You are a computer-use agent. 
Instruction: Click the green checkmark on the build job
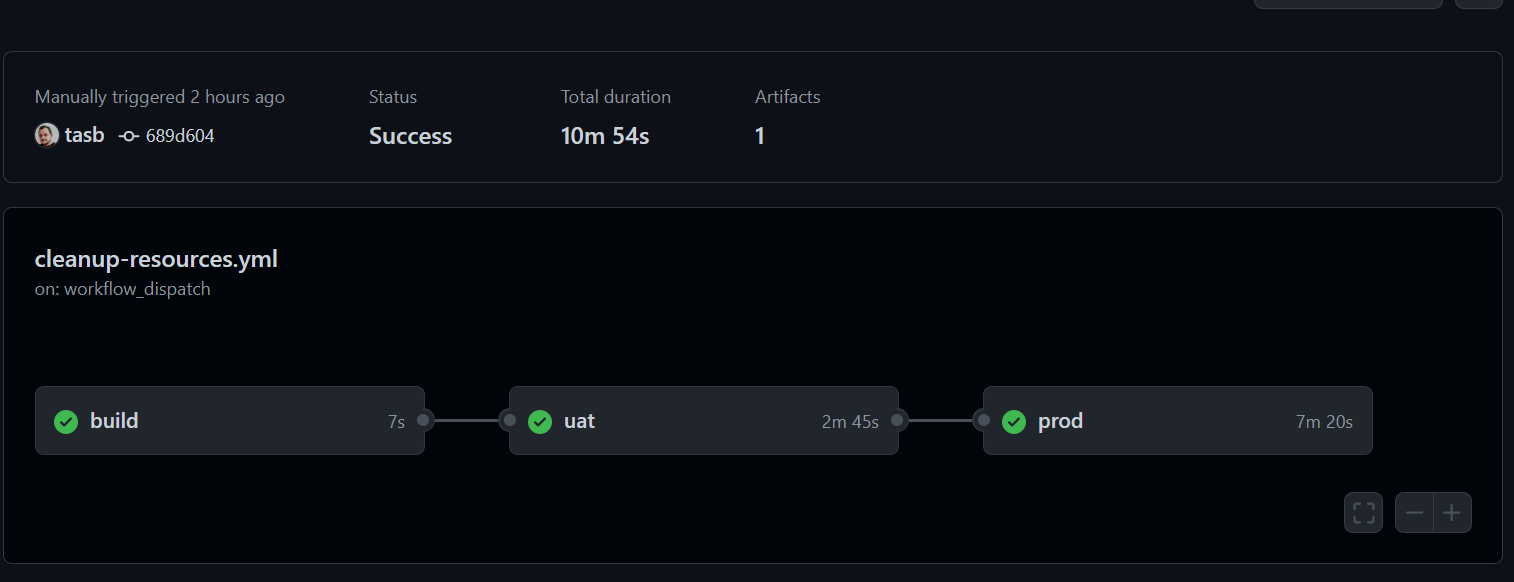65,421
